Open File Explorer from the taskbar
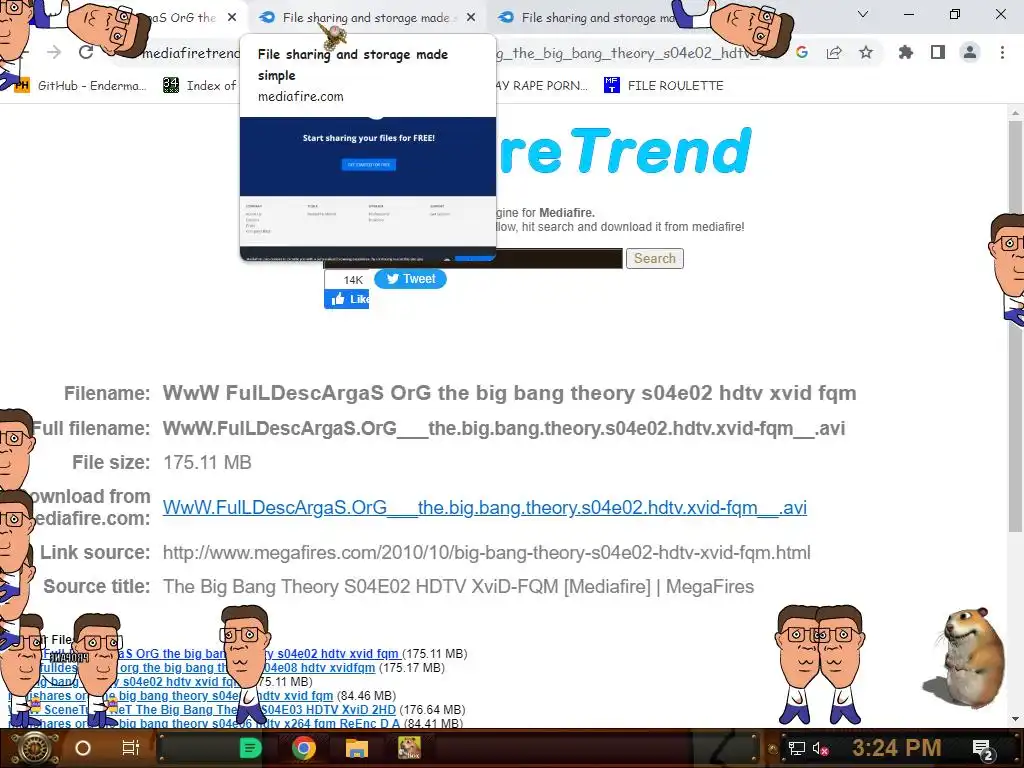Screen dimensions: 1024x768 click(357, 748)
